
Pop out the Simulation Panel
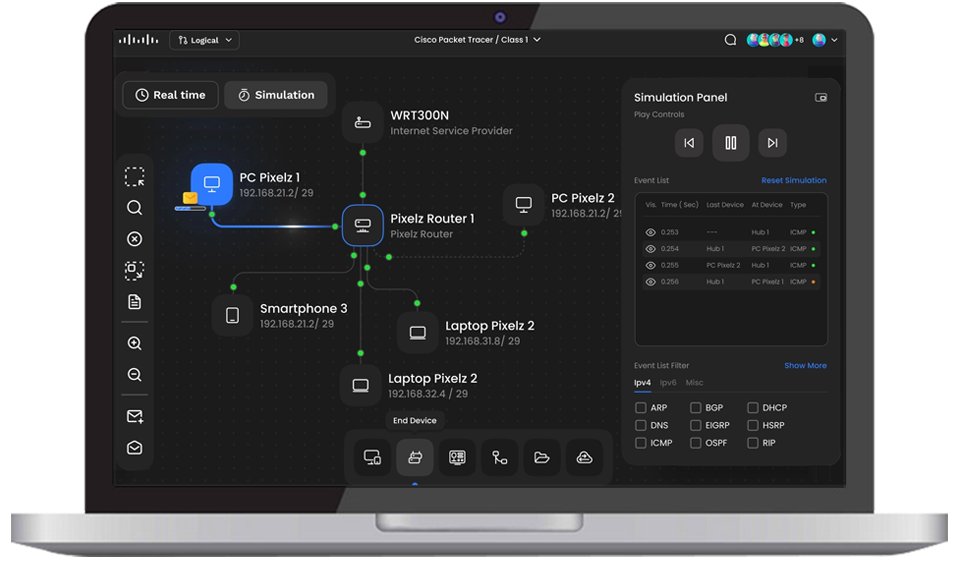(x=821, y=98)
